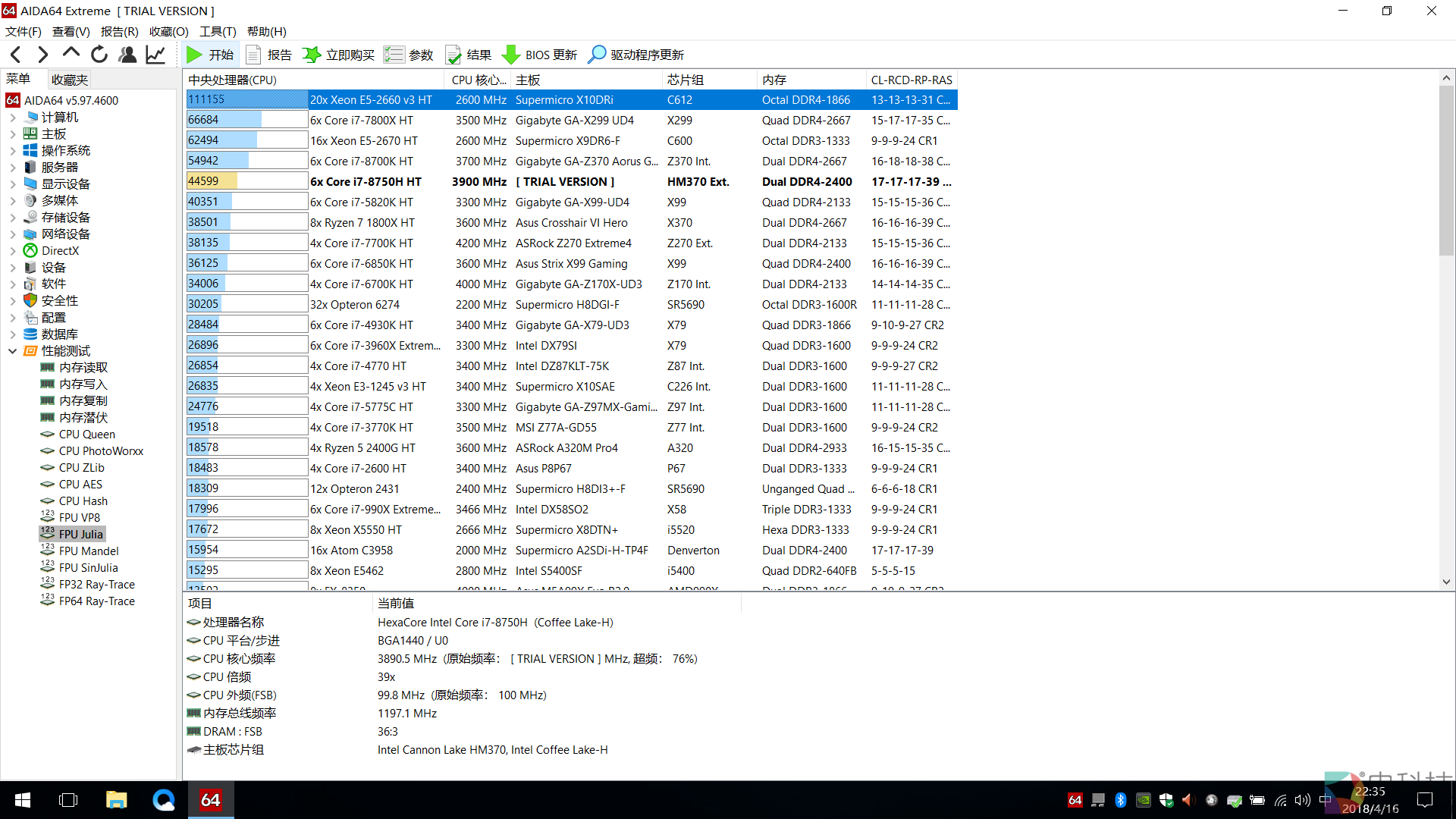1456x819 pixels.
Task: Click the results list scroll down arrow
Action: pos(1446,582)
